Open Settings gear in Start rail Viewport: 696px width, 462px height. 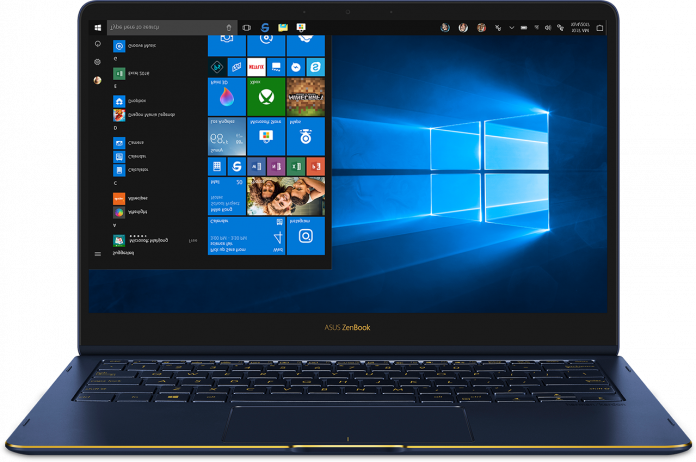98,62
